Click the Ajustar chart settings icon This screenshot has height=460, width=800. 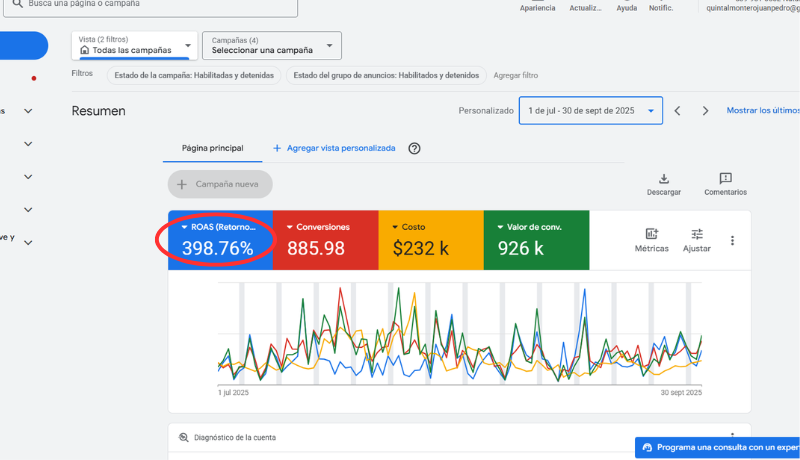697,240
